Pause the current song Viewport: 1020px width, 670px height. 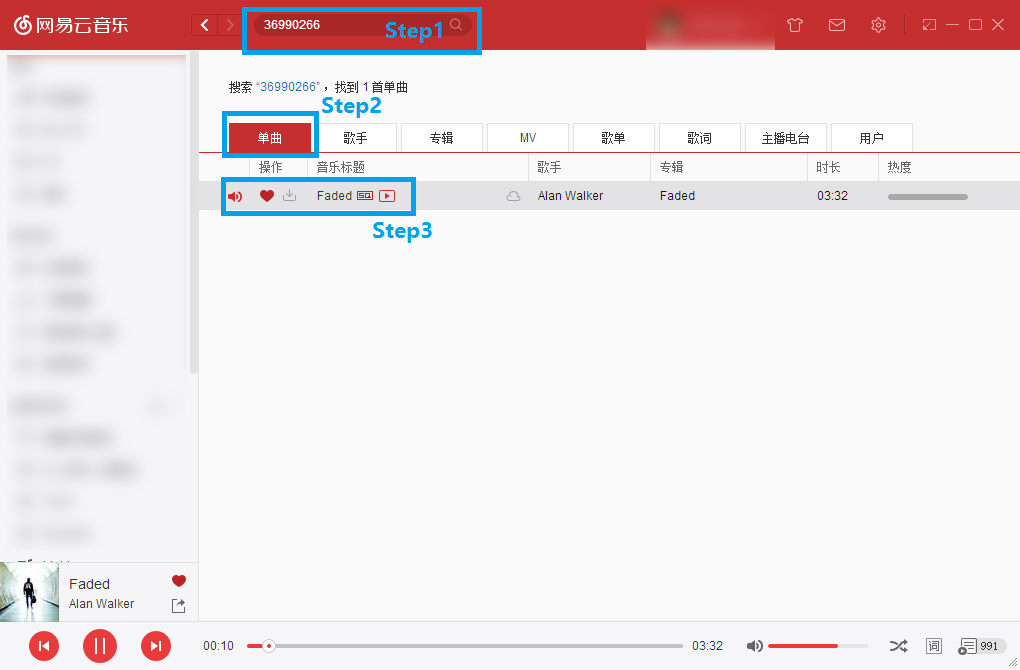pos(100,646)
